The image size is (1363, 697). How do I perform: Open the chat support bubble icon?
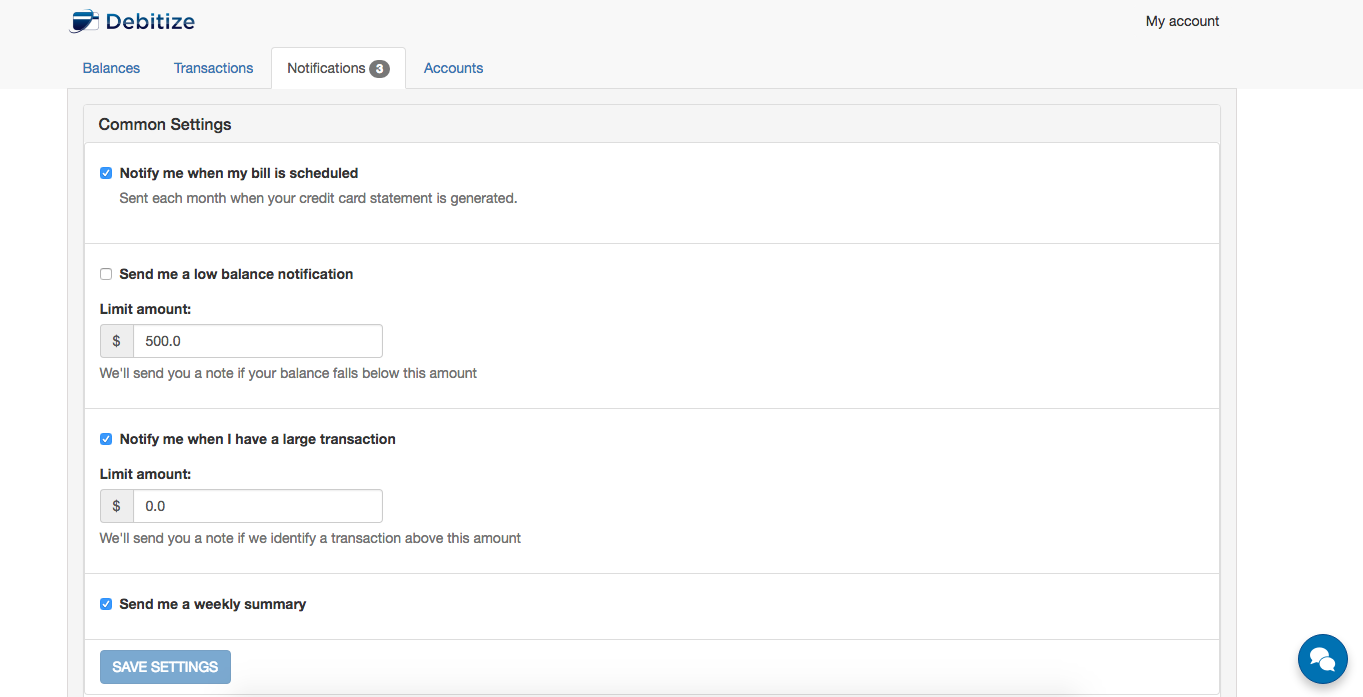(1322, 658)
